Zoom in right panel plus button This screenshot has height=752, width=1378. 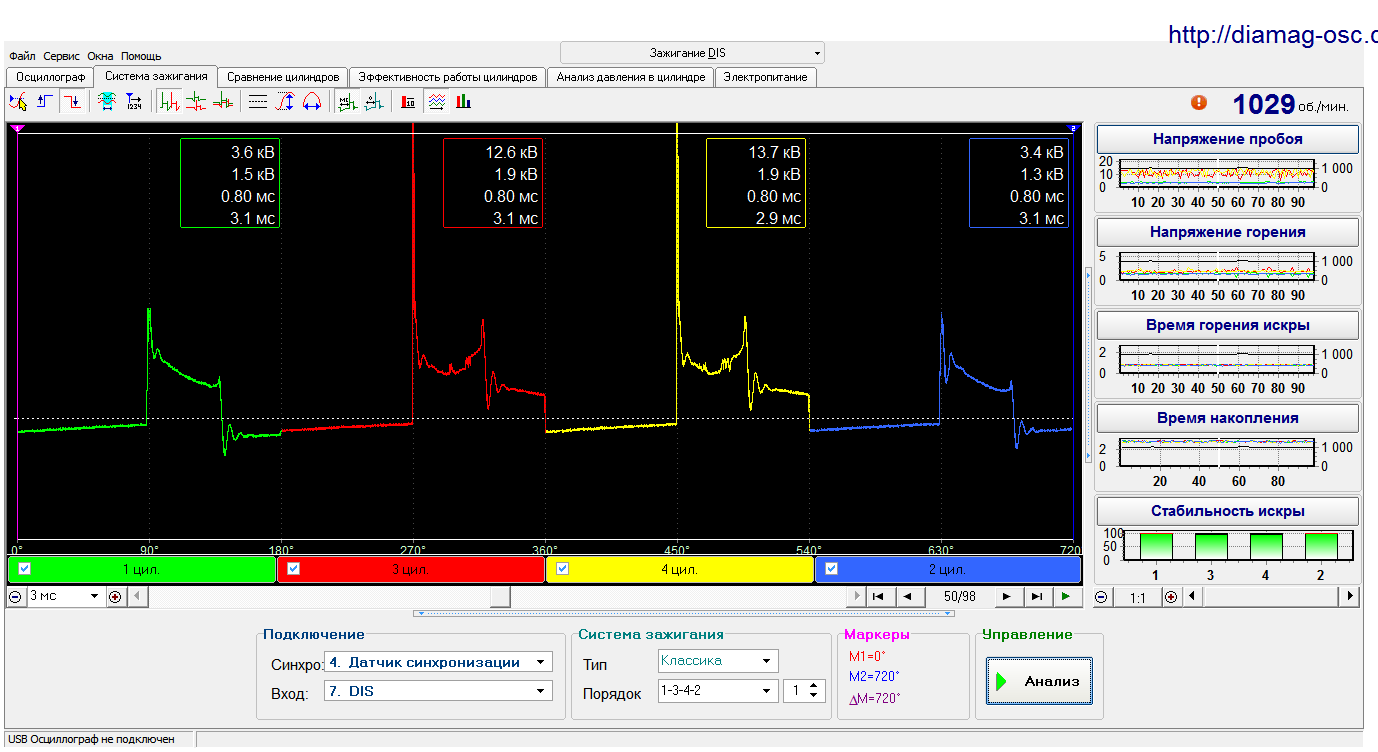[x=1170, y=596]
